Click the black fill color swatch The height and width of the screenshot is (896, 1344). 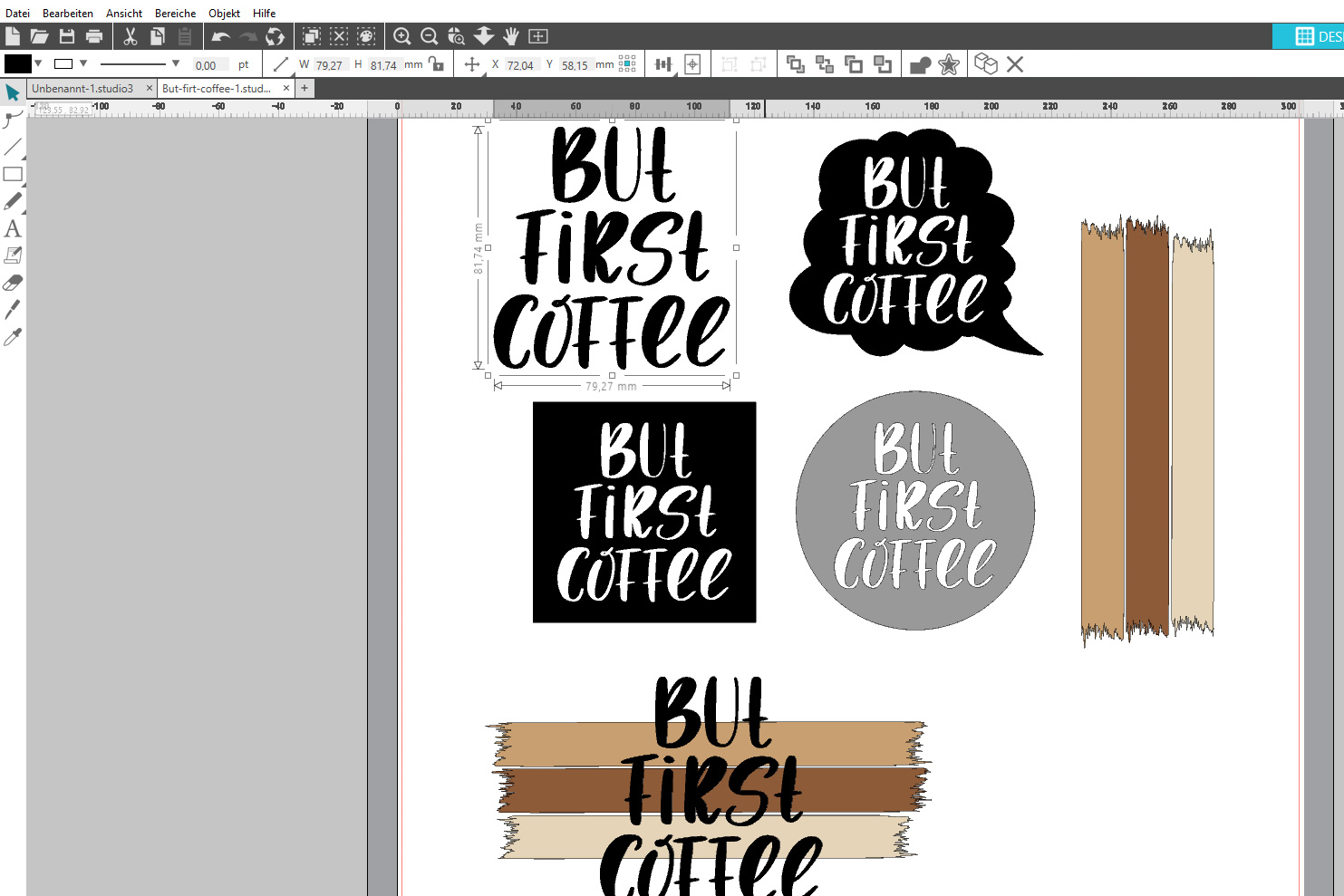click(x=18, y=63)
